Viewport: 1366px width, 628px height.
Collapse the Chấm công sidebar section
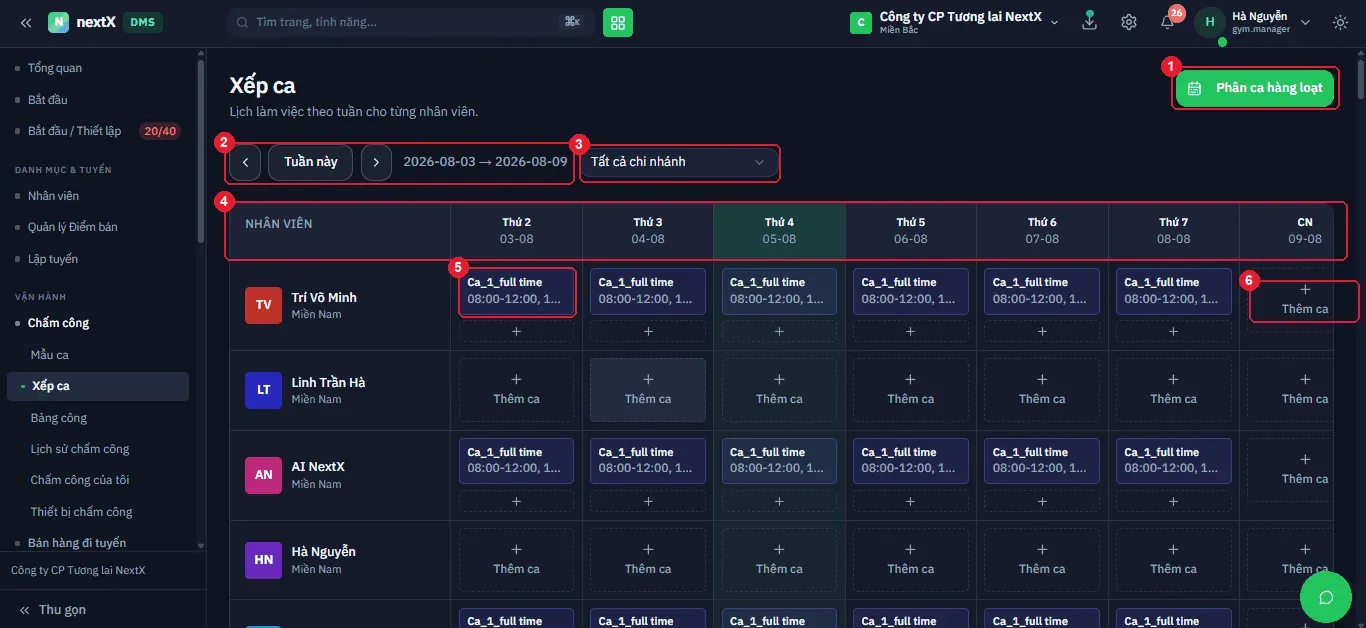58,323
